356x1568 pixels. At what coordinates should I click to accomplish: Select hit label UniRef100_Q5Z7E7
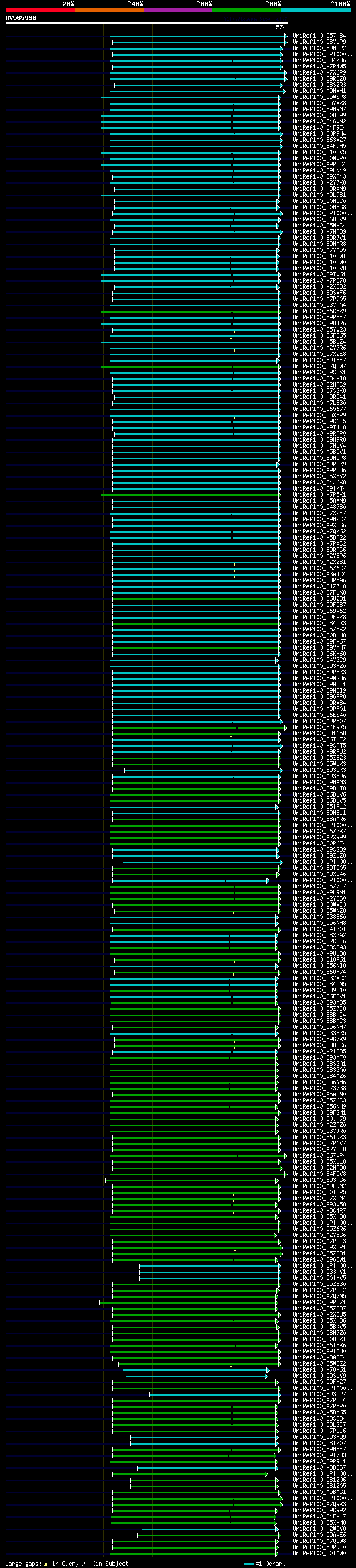point(319,886)
